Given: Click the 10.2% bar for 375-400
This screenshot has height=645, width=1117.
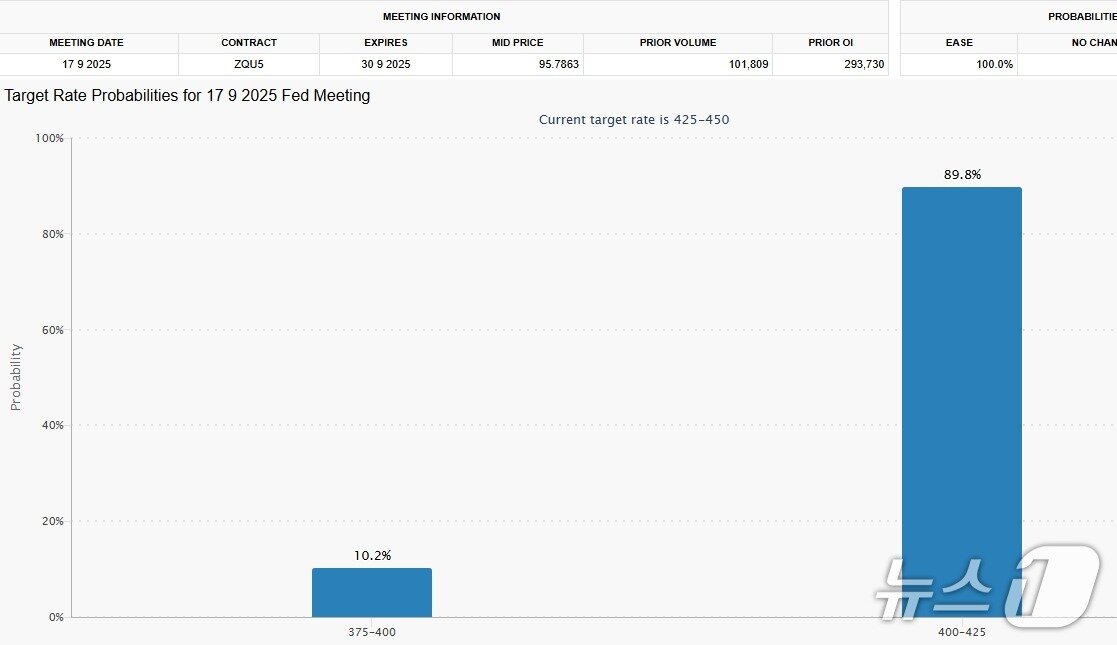Looking at the screenshot, I should pos(371,592).
